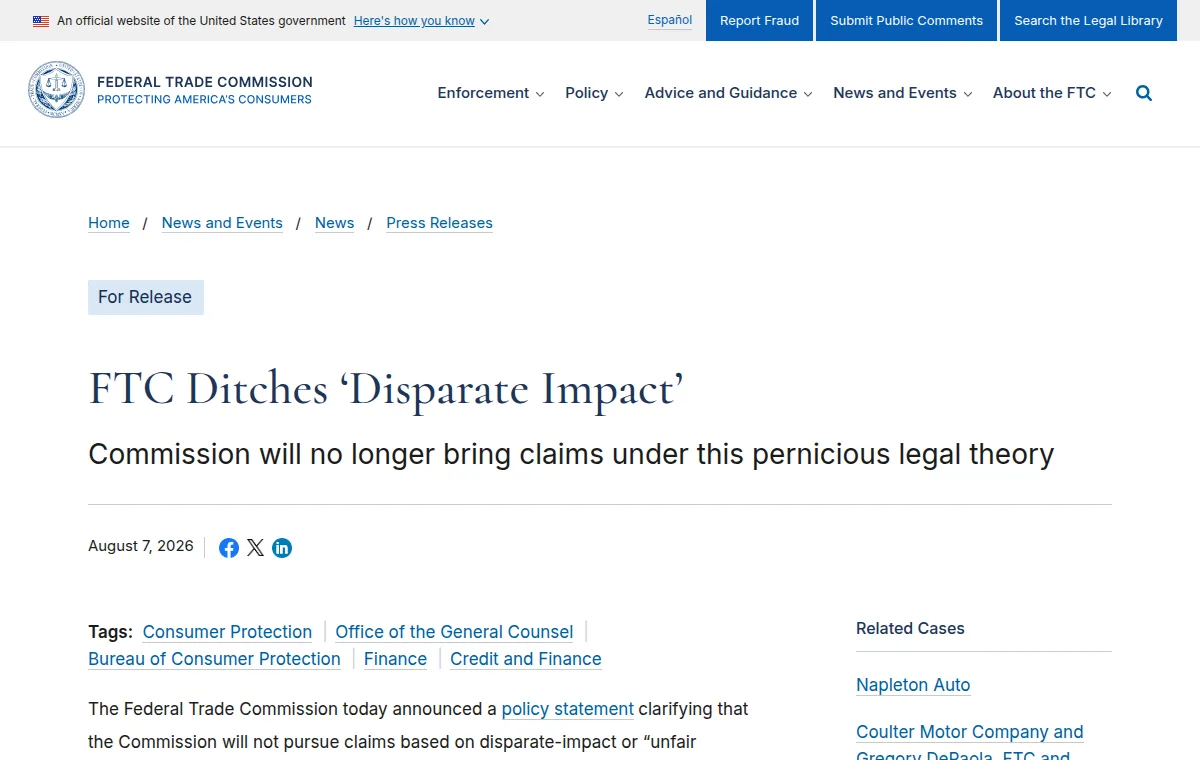This screenshot has height=760, width=1200.
Task: Click the US flag icon in banner
Action: (x=41, y=21)
